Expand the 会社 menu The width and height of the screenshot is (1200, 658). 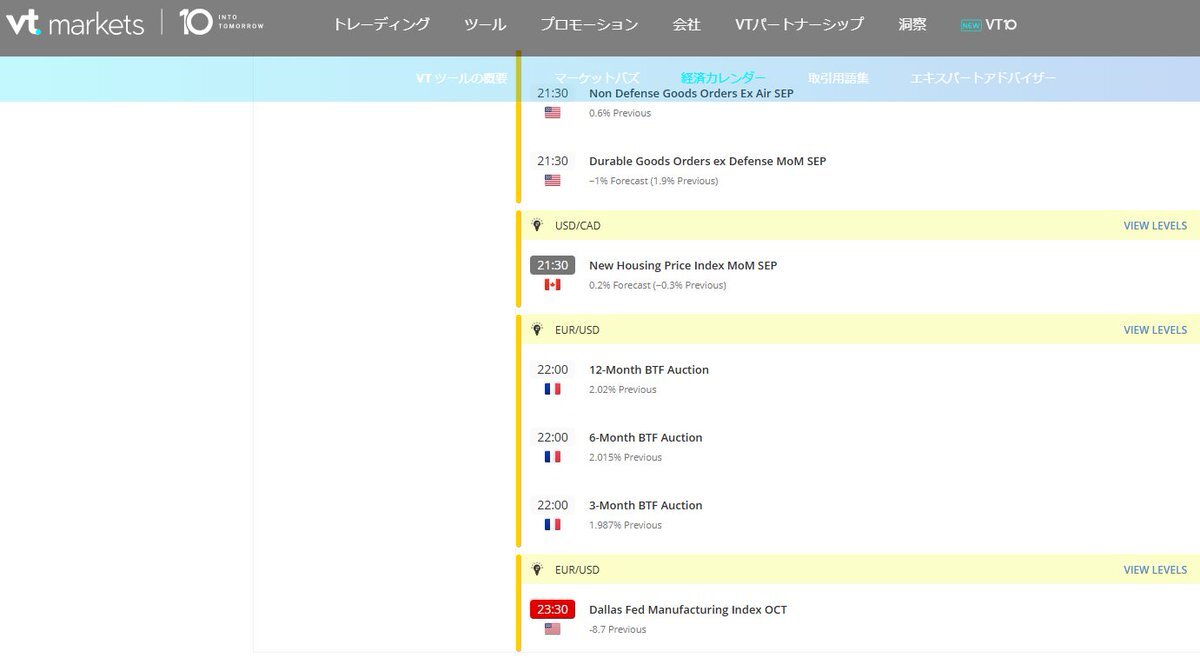pyautogui.click(x=686, y=25)
